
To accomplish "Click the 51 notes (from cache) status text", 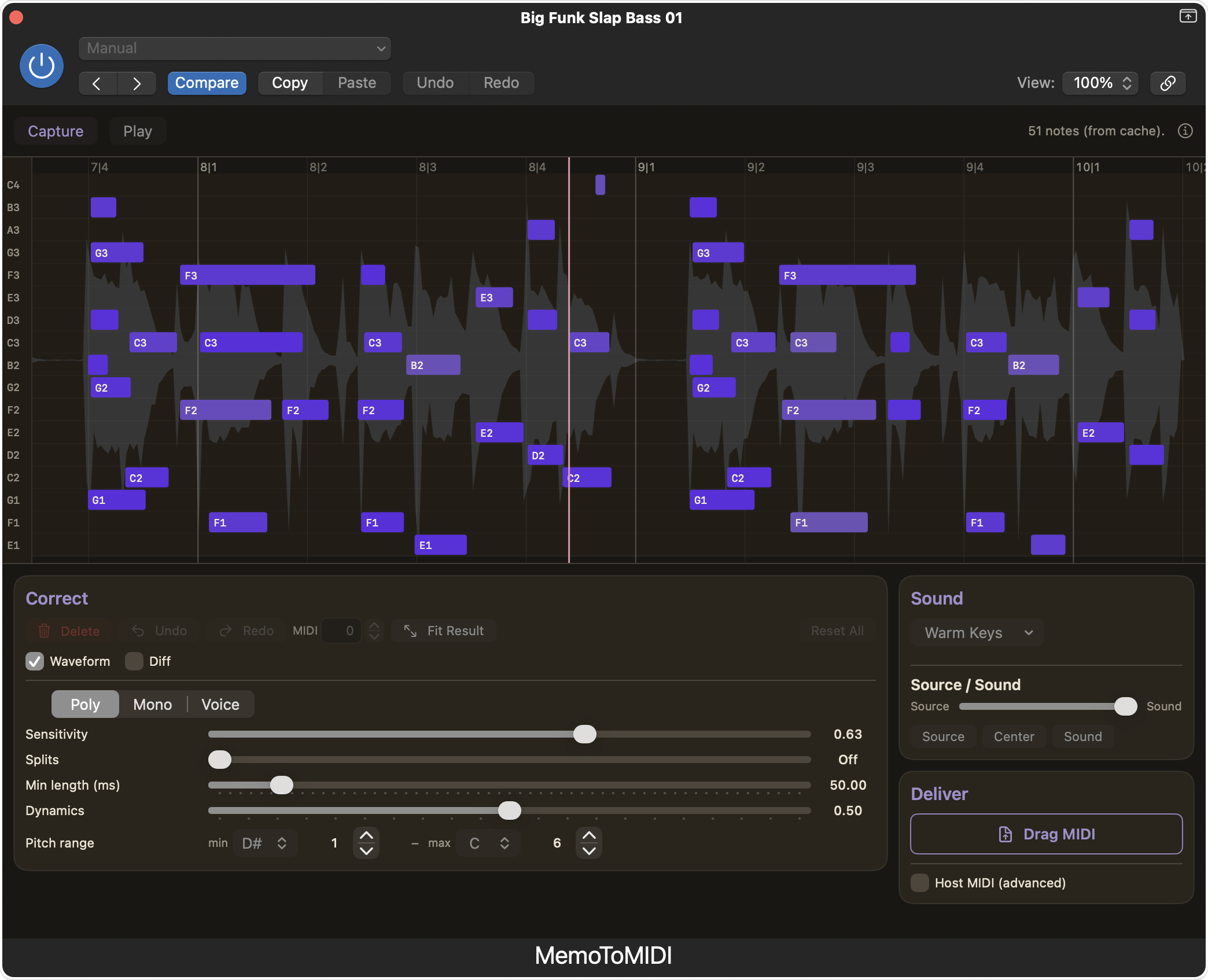I will coord(1096,131).
